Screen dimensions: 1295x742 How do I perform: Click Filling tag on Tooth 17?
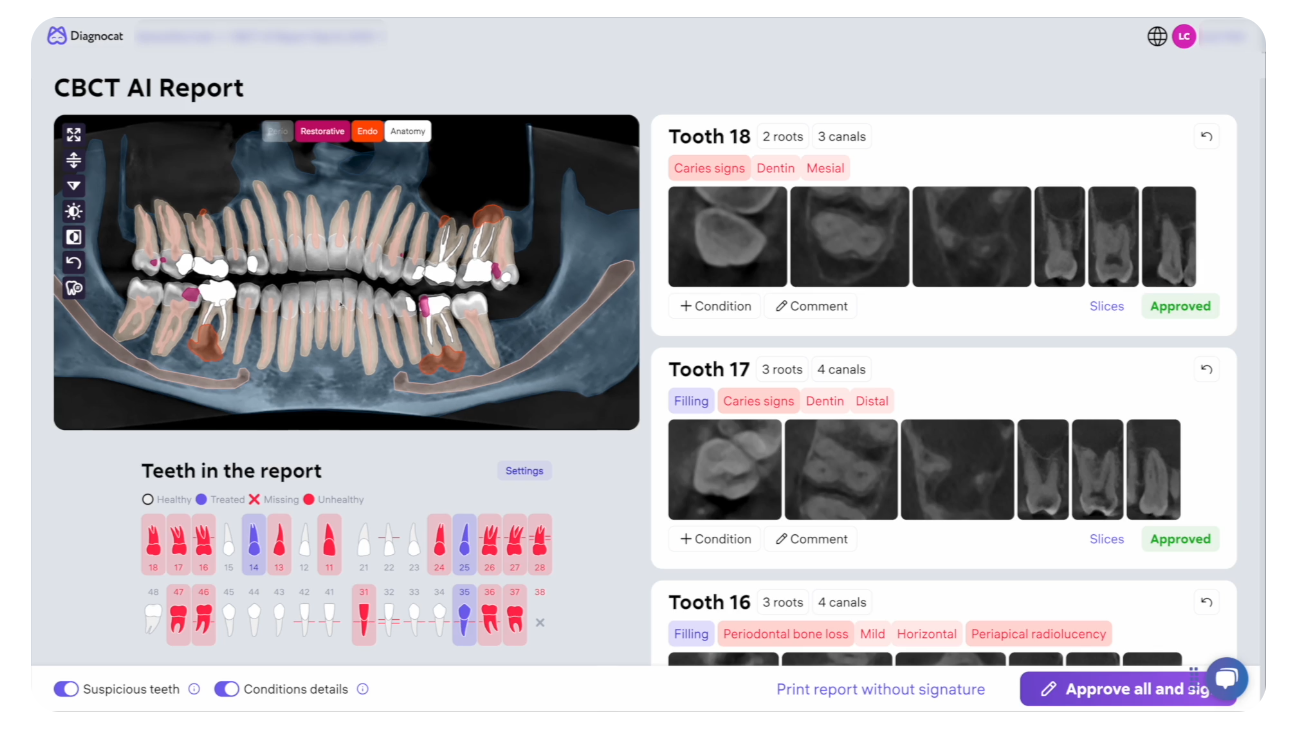point(691,401)
